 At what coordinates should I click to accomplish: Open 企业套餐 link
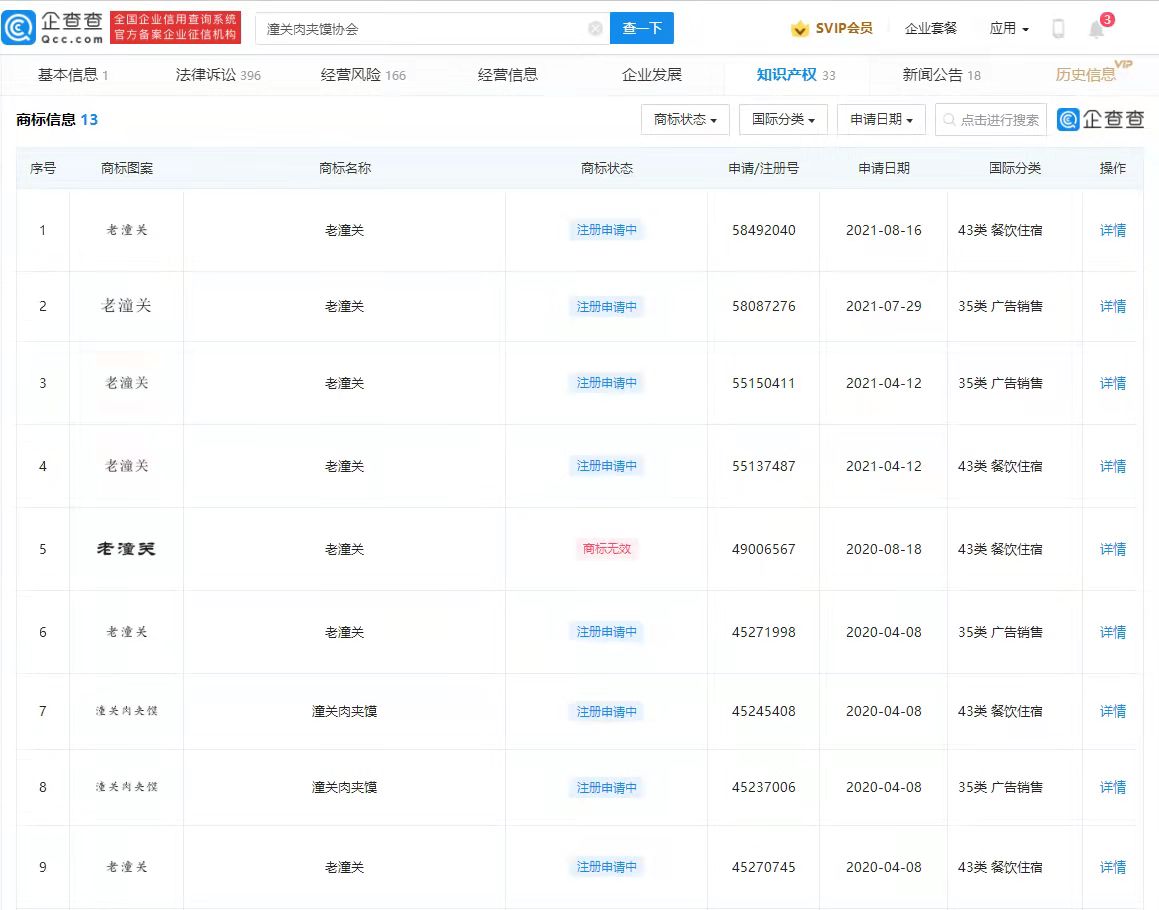[x=931, y=29]
